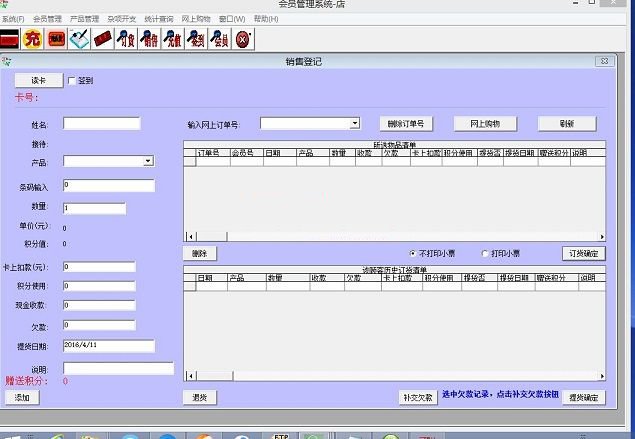This screenshot has width=635, height=439.
Task: Open the 统计查询 menu
Action: pos(160,19)
